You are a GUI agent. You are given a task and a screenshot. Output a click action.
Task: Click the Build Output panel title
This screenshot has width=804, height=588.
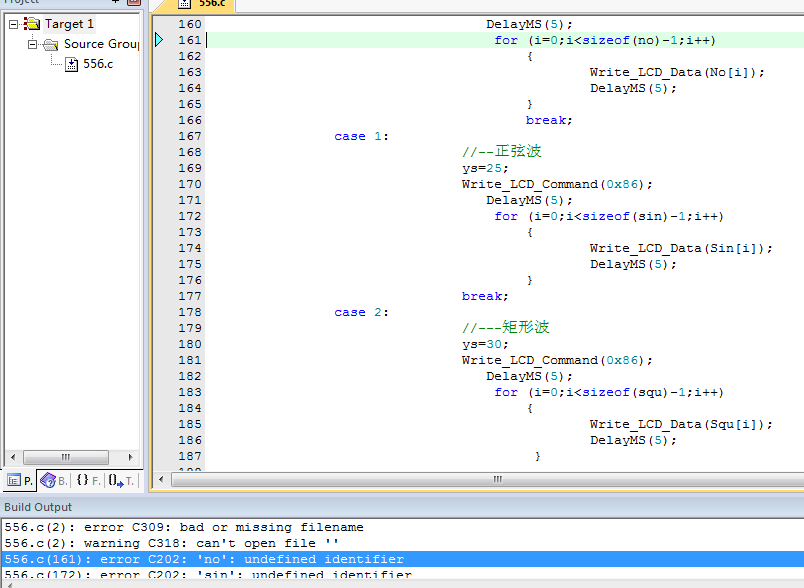(x=38, y=507)
